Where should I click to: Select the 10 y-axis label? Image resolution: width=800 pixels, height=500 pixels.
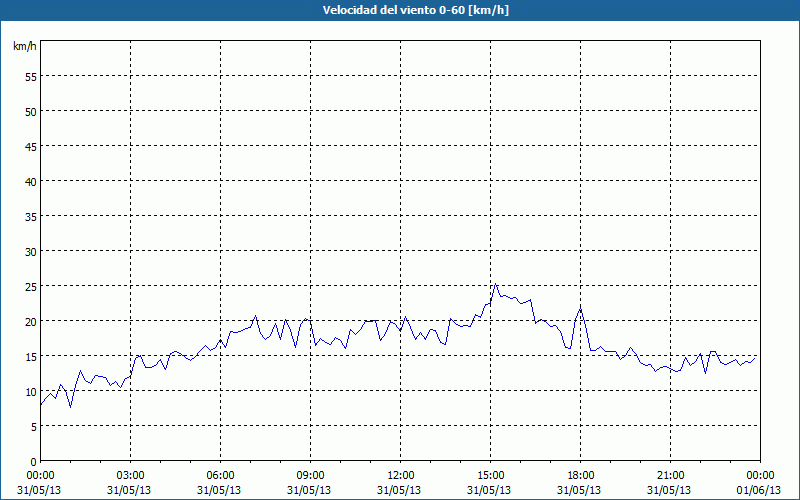tap(31, 392)
